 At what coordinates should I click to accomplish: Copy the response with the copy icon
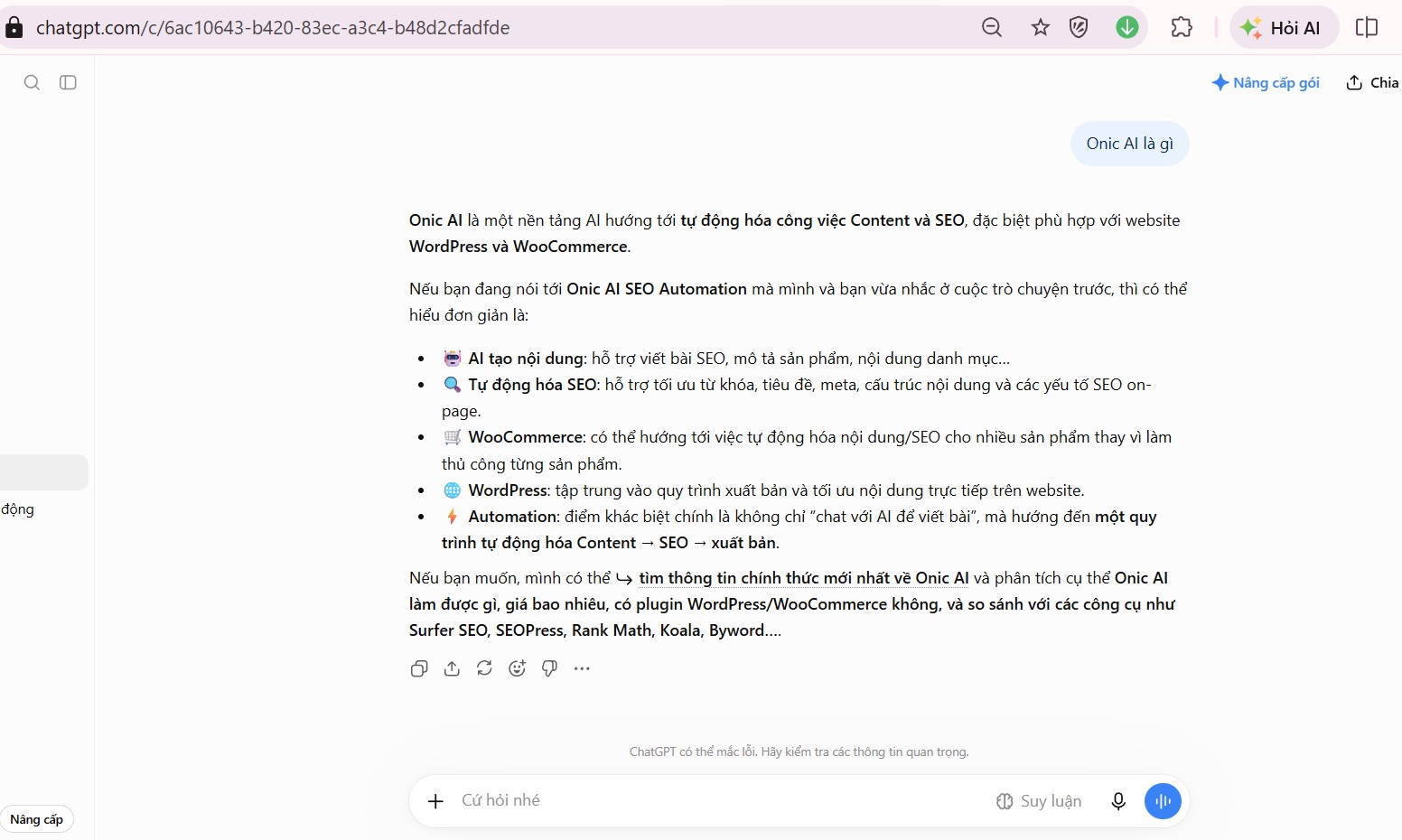[x=419, y=668]
